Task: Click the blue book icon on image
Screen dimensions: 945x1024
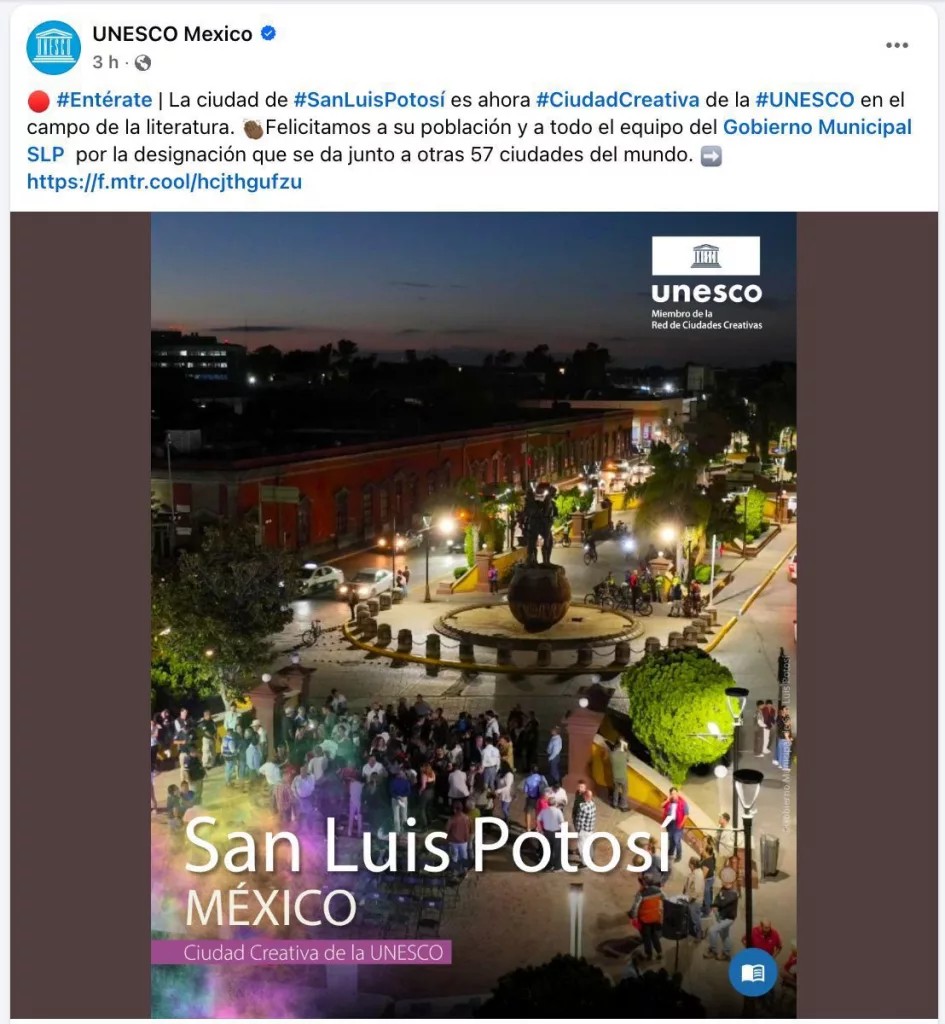Action: tap(752, 972)
